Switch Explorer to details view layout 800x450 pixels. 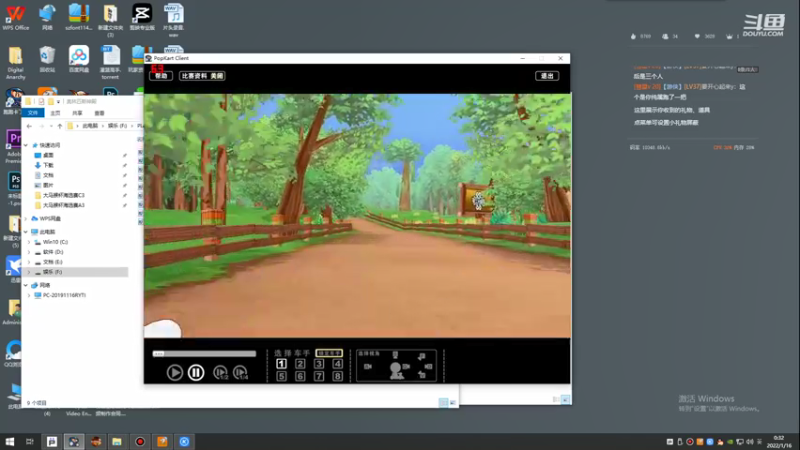(x=443, y=403)
